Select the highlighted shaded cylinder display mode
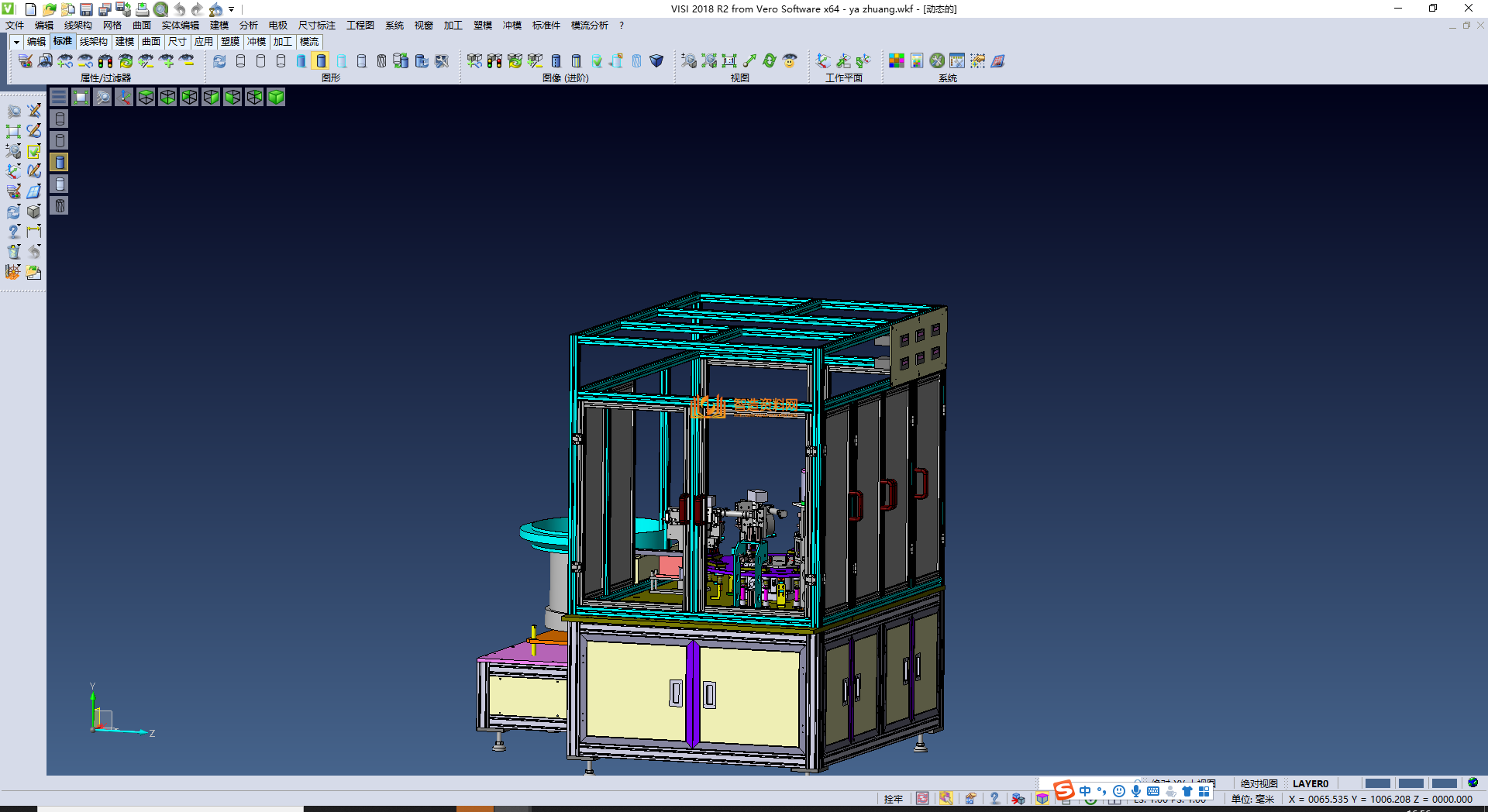1488x812 pixels. coord(321,61)
